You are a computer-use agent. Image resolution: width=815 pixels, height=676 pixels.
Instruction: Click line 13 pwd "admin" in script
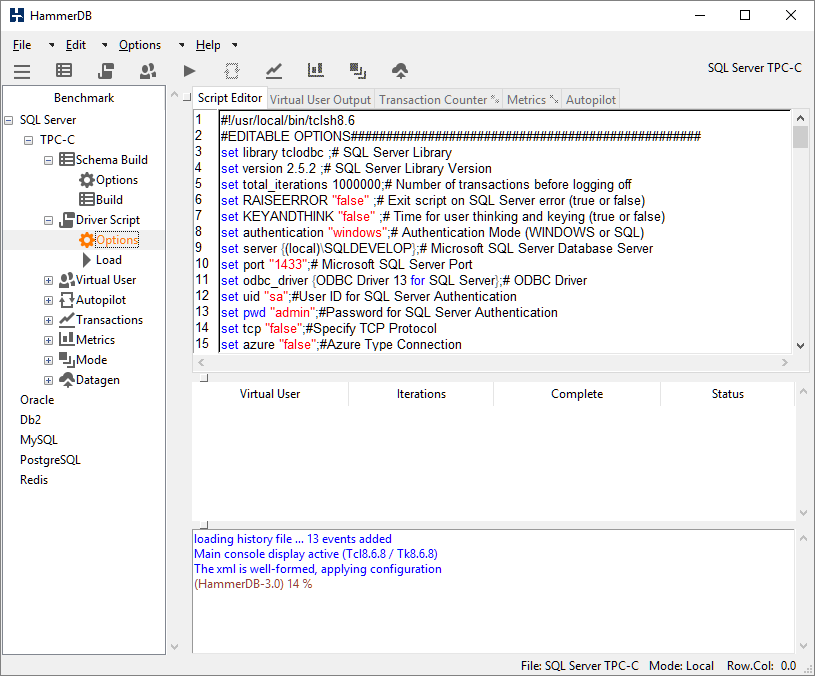tap(389, 312)
